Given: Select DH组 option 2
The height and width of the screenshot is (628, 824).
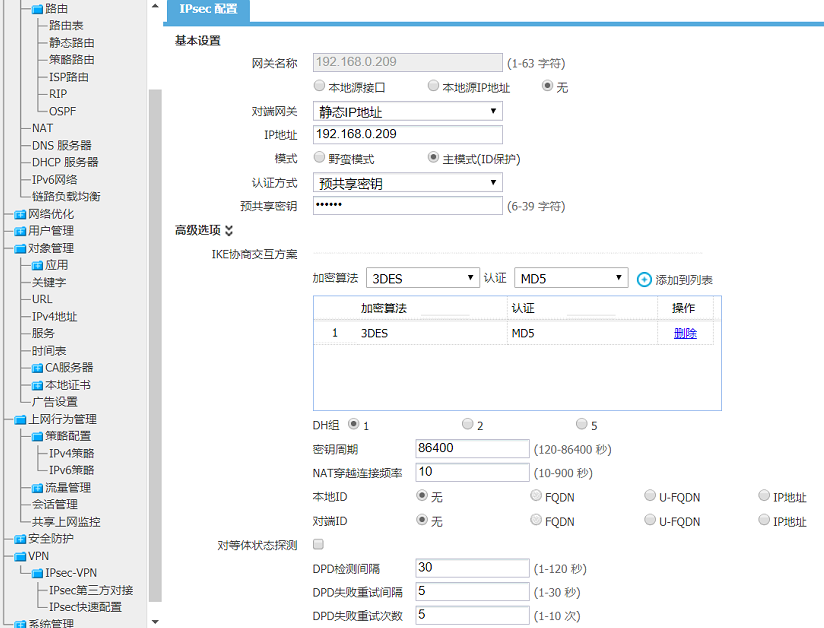Looking at the screenshot, I should 467,425.
